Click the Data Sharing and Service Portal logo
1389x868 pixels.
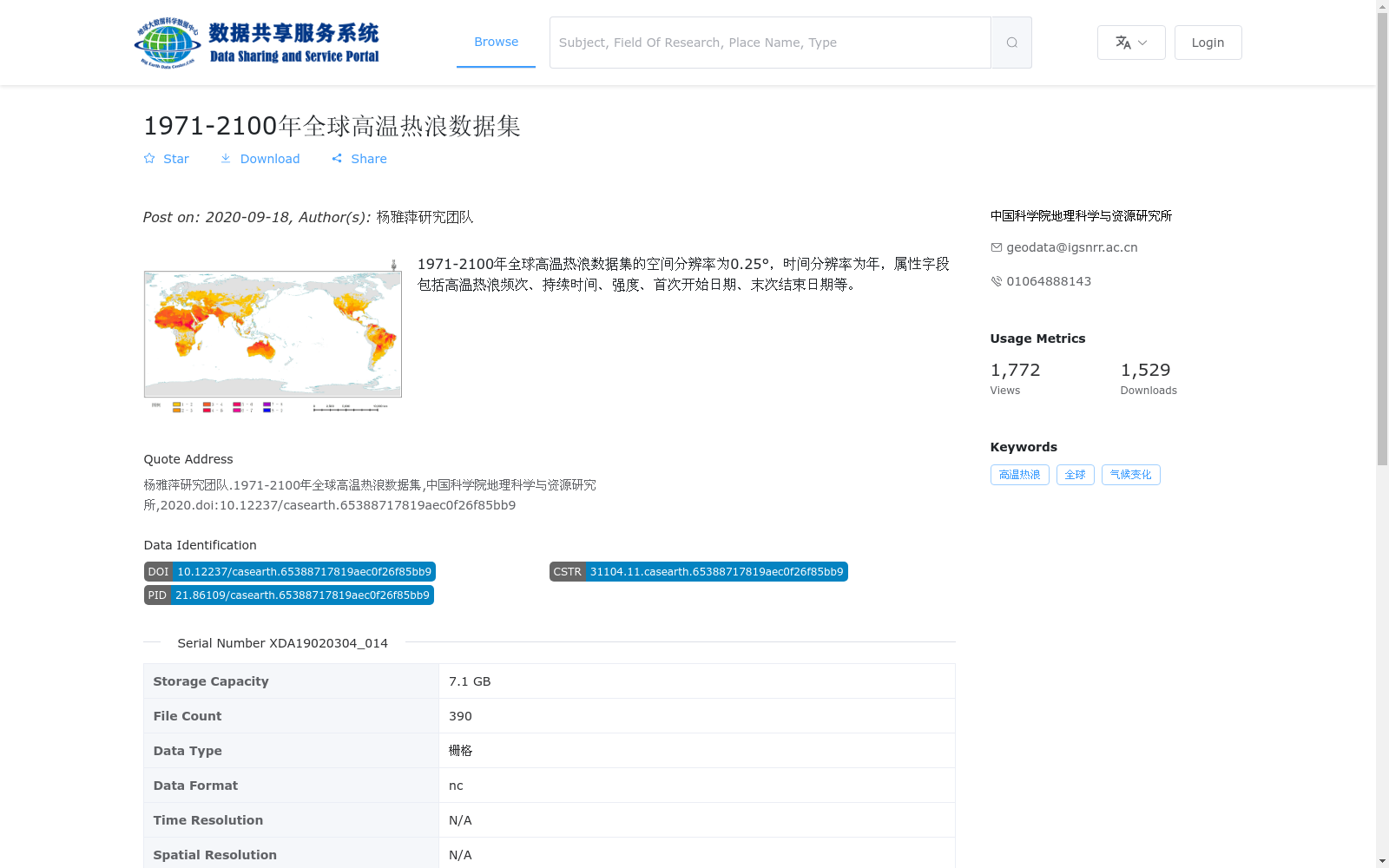tap(257, 43)
